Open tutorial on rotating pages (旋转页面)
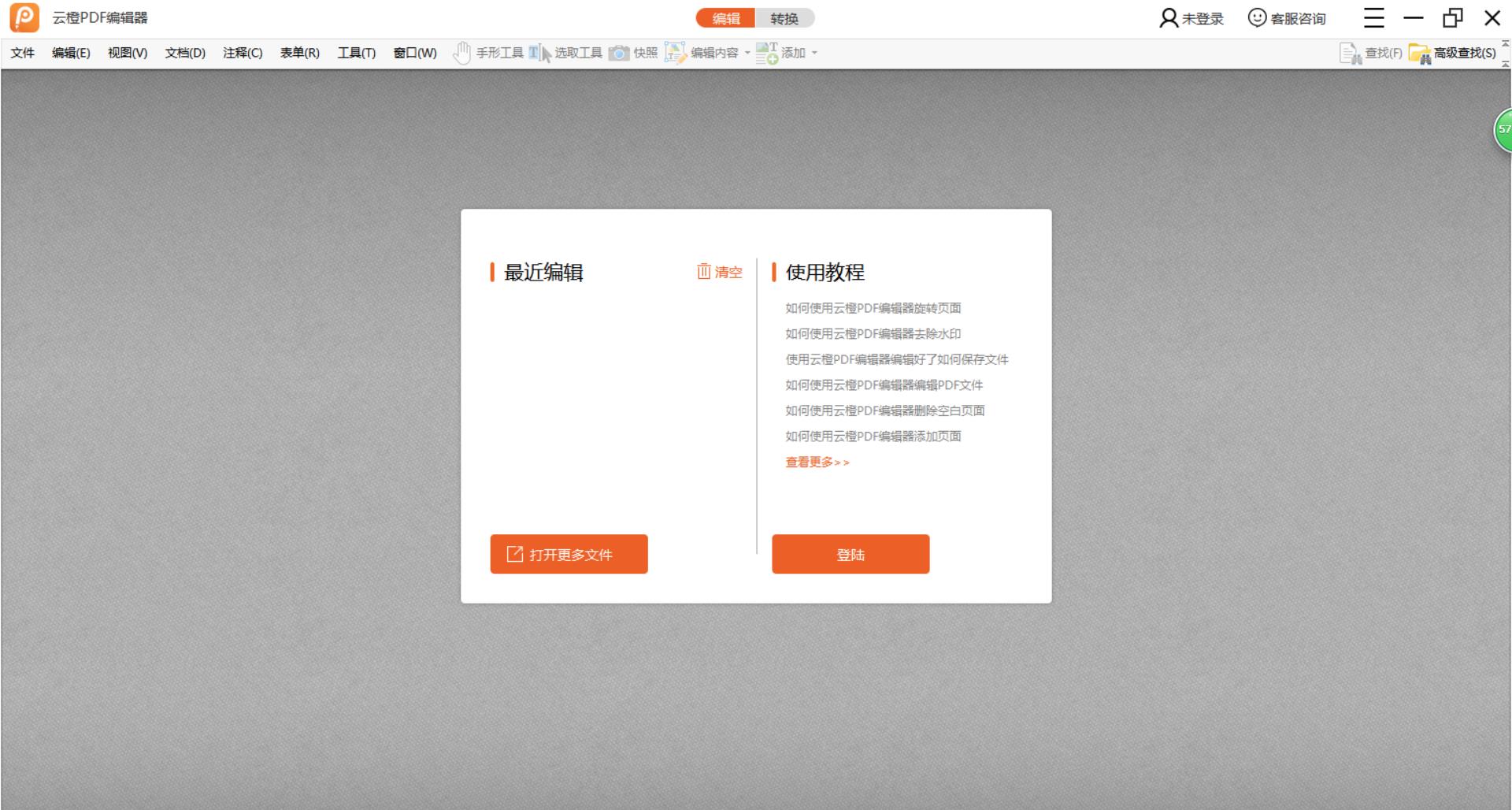This screenshot has height=810, width=1512. (873, 308)
